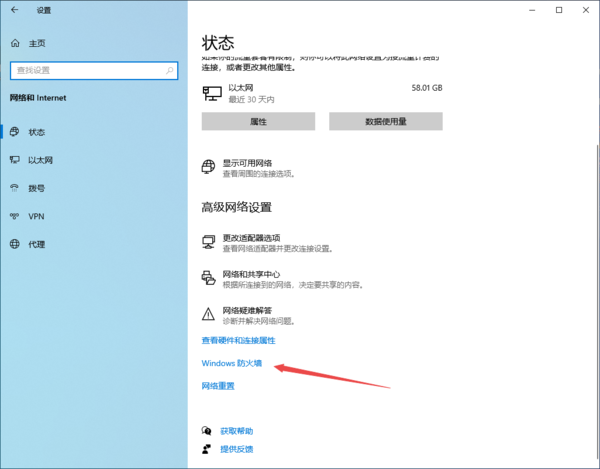Image resolution: width=600 pixels, height=469 pixels.
Task: Click the 网络和 Internet section label
Action: coord(38,98)
